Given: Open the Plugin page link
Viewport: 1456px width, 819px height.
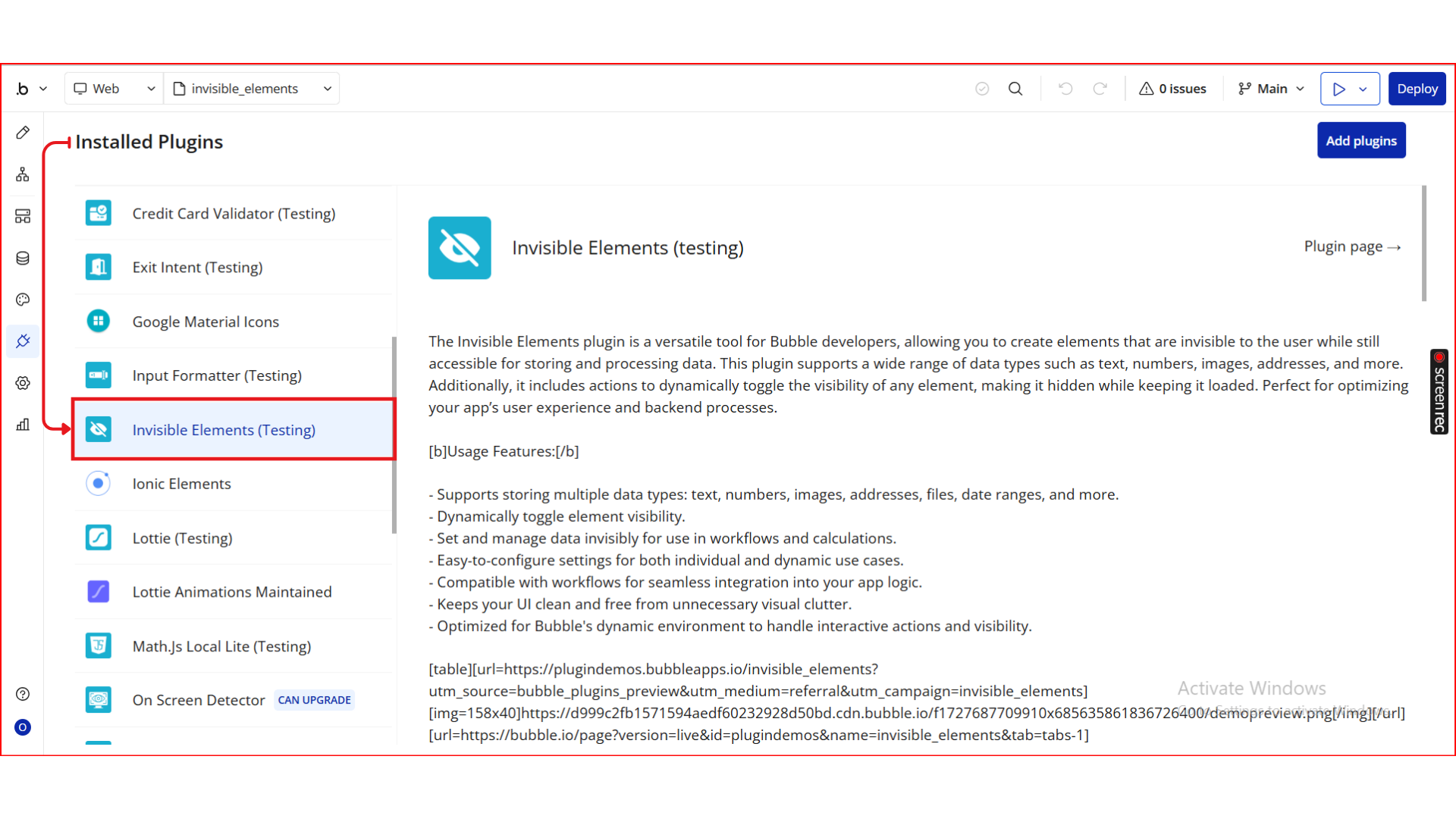Looking at the screenshot, I should click(1351, 246).
